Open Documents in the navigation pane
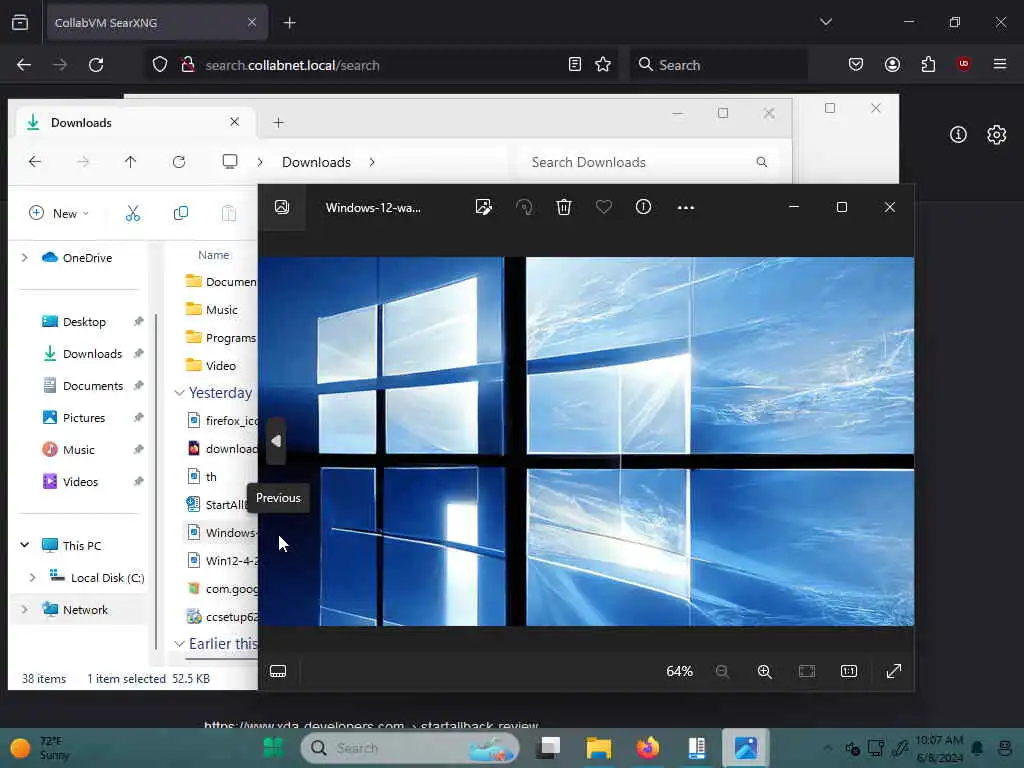Screen dimensions: 1024x768 [93, 385]
